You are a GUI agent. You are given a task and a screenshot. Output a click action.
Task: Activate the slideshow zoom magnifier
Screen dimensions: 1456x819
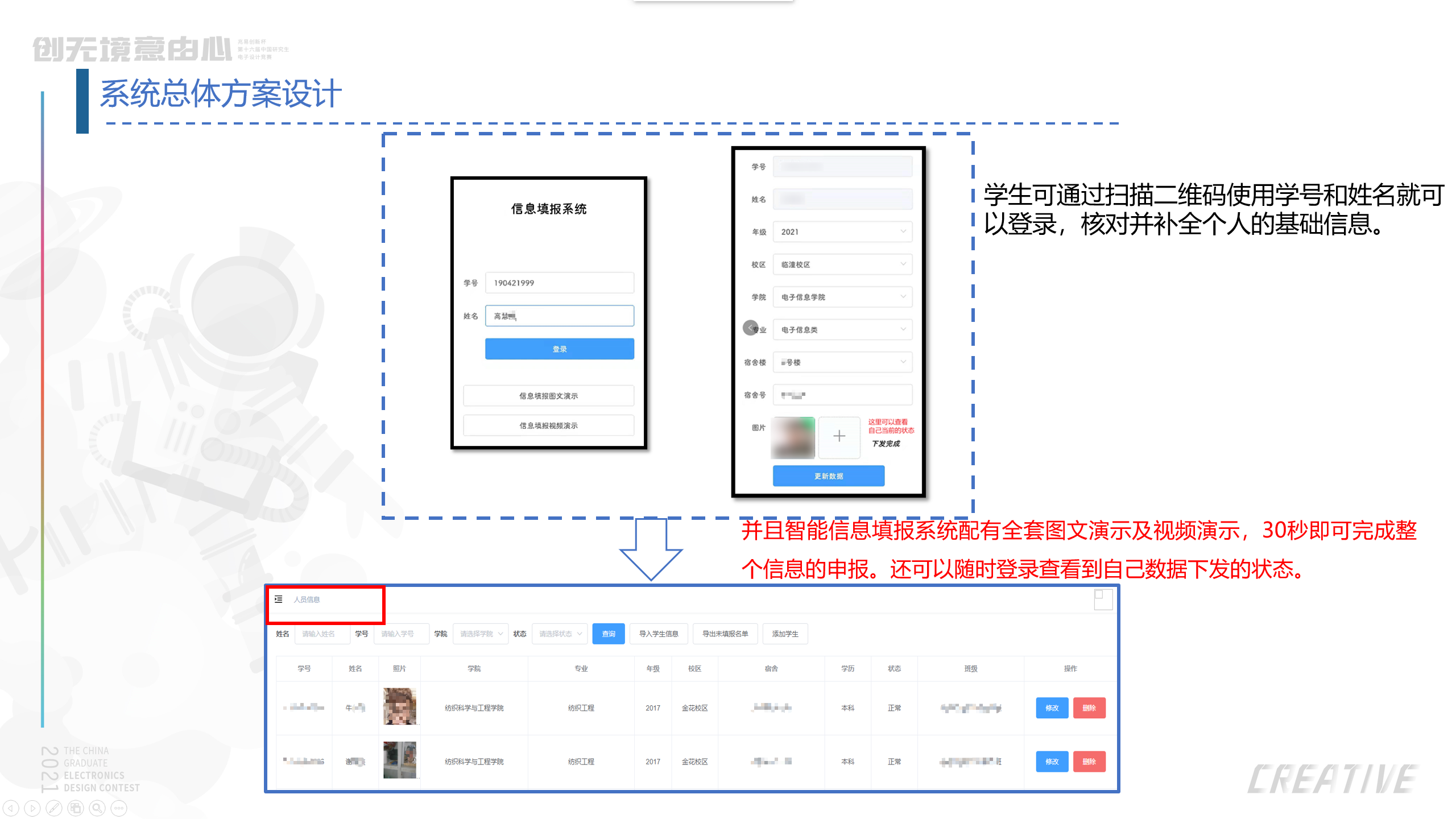click(x=97, y=808)
